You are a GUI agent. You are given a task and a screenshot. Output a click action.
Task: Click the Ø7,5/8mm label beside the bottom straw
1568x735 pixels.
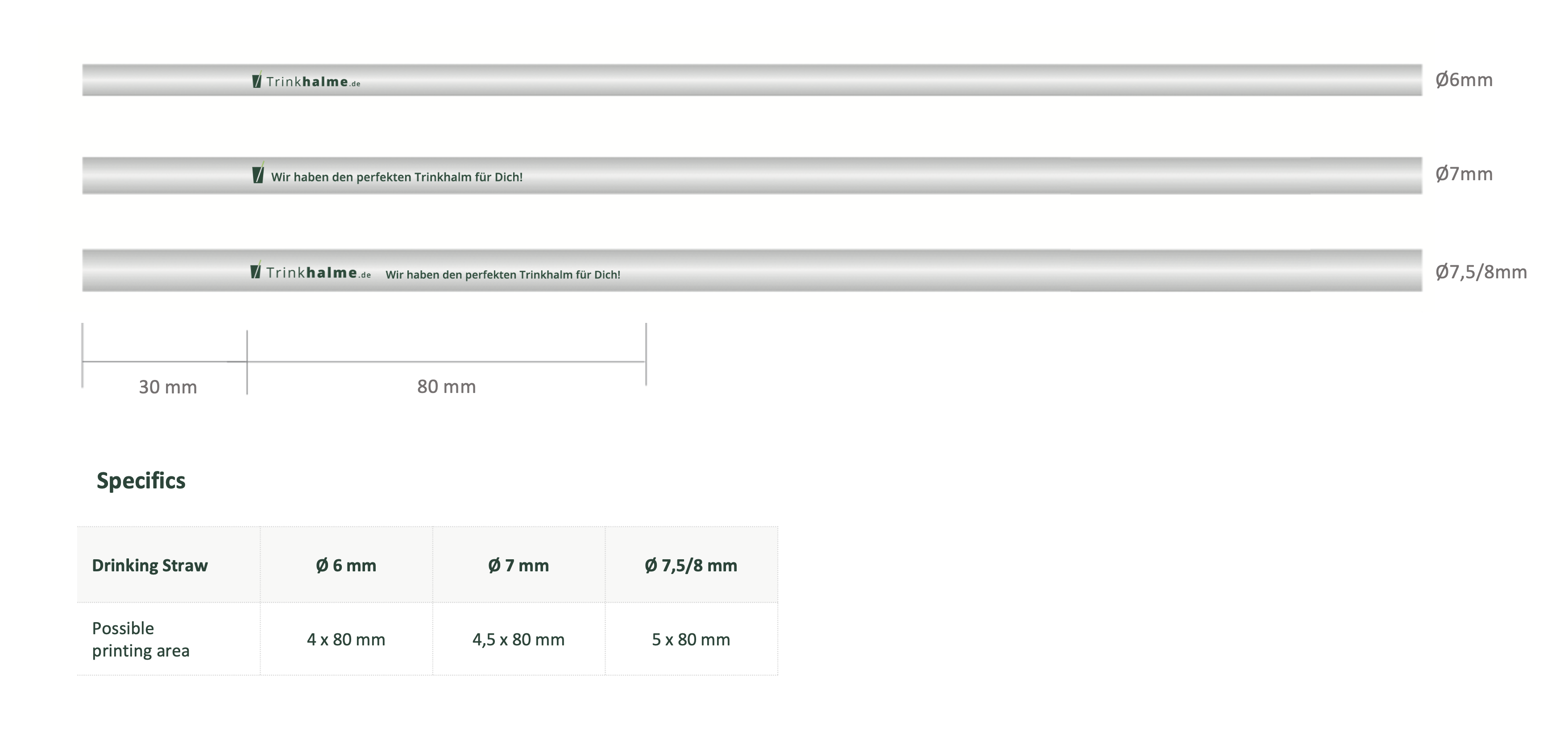[x=1481, y=272]
